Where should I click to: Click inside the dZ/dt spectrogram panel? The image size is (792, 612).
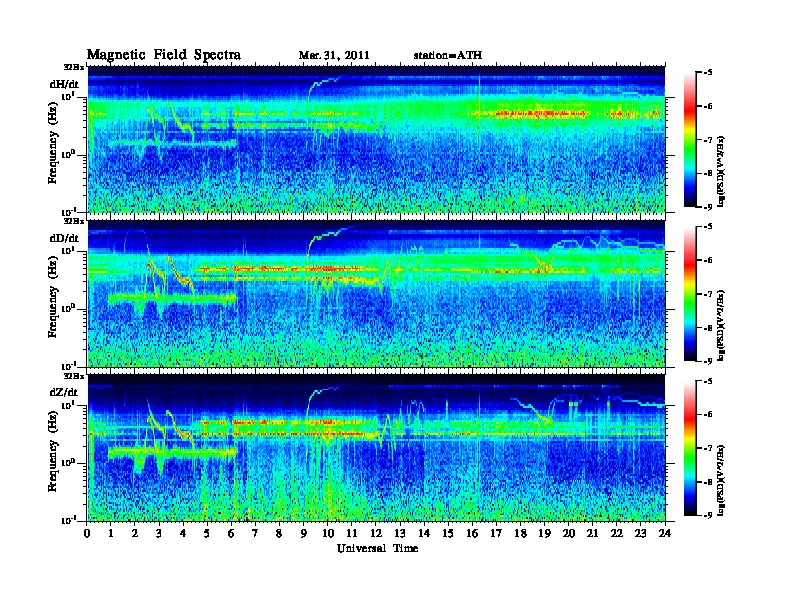377,448
